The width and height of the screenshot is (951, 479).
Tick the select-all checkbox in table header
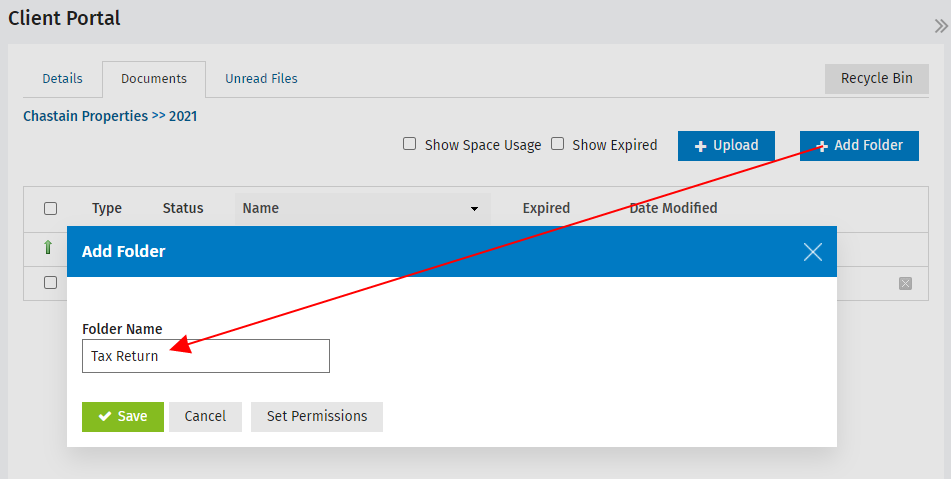(x=50, y=209)
